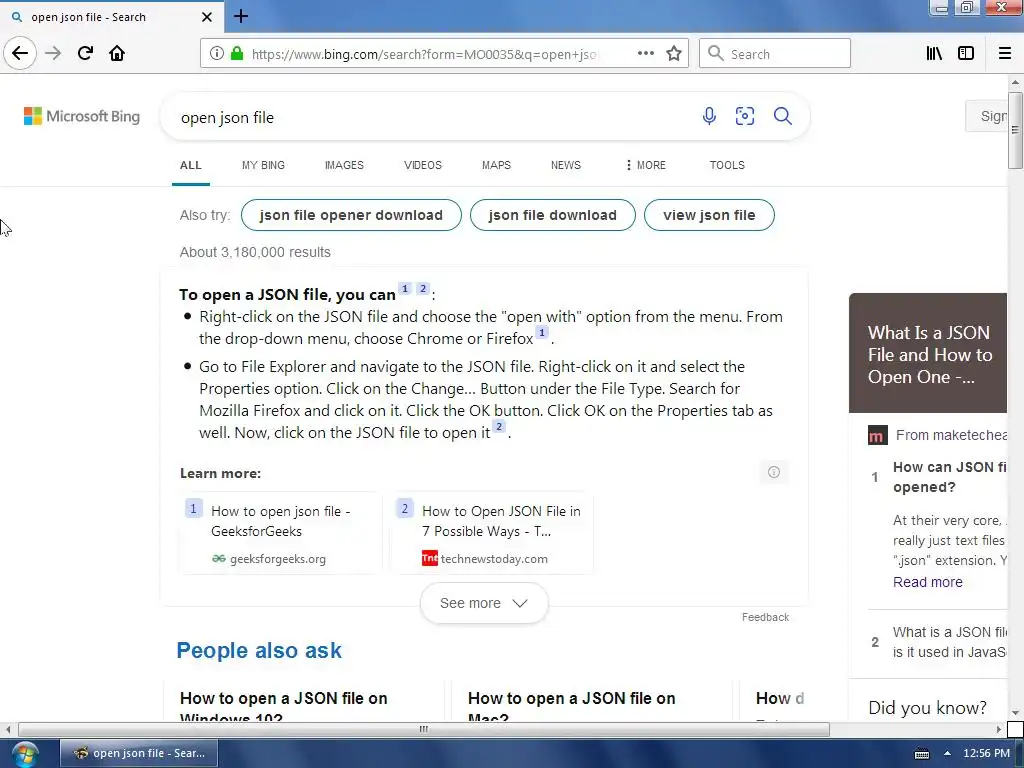Image resolution: width=1024 pixels, height=768 pixels.
Task: Show site information icon in address bar
Action: pyautogui.click(x=217, y=54)
